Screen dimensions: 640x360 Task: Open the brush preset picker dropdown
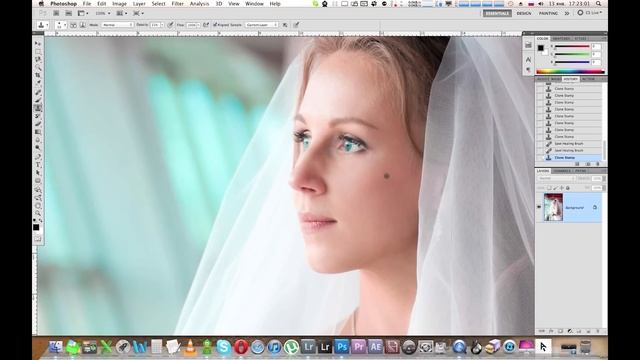pos(60,25)
